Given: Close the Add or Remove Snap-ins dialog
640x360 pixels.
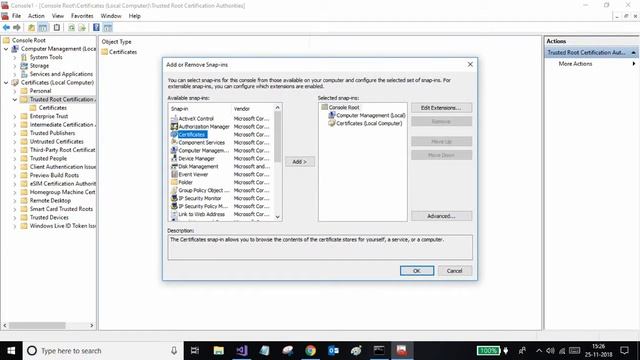Looking at the screenshot, I should coord(470,64).
